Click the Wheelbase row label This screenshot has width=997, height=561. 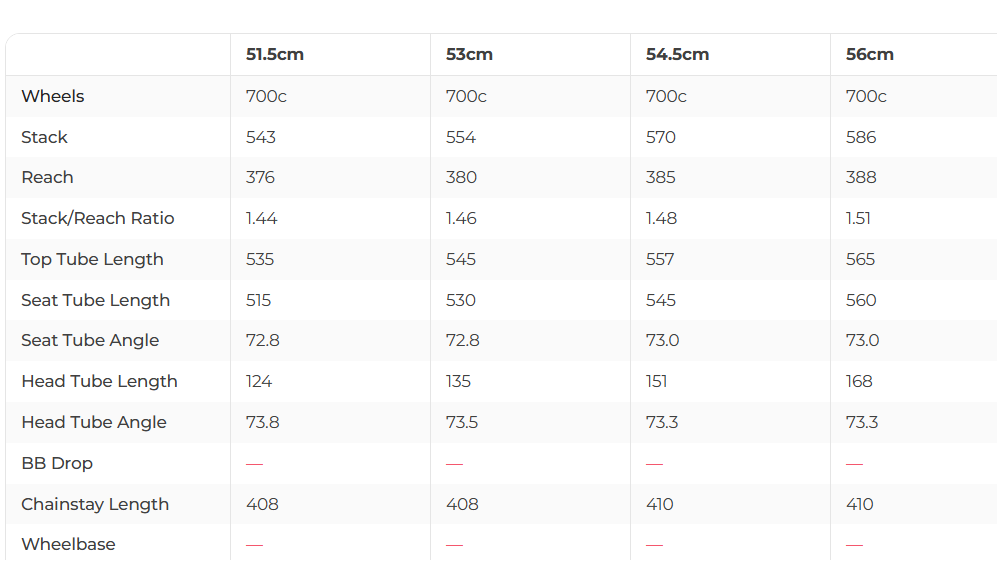(68, 545)
